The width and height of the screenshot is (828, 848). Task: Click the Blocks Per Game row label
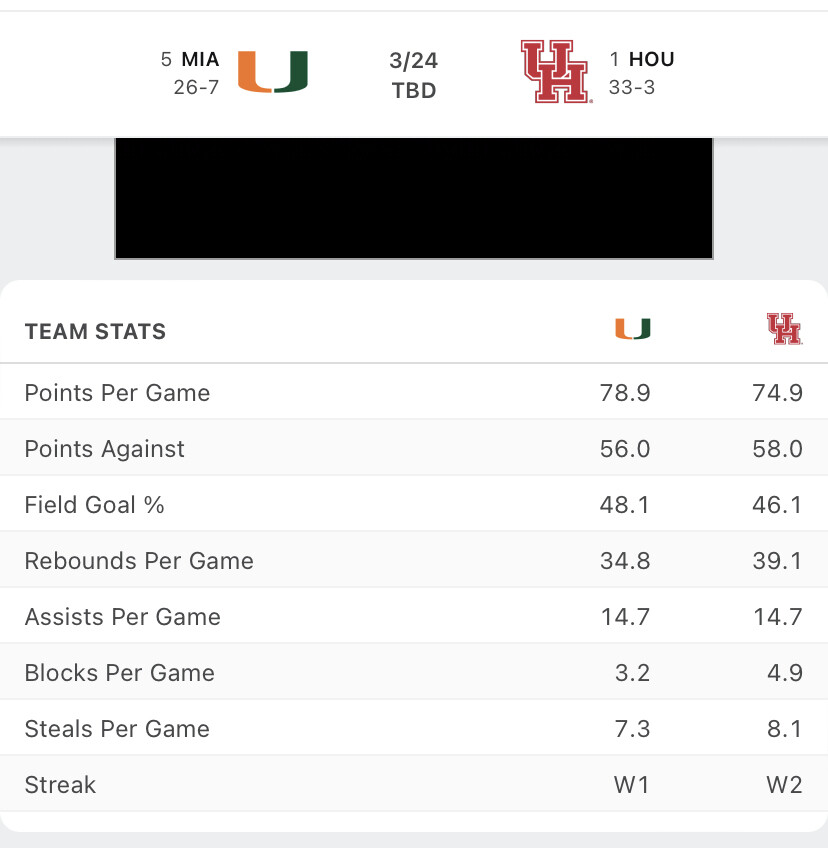click(119, 673)
